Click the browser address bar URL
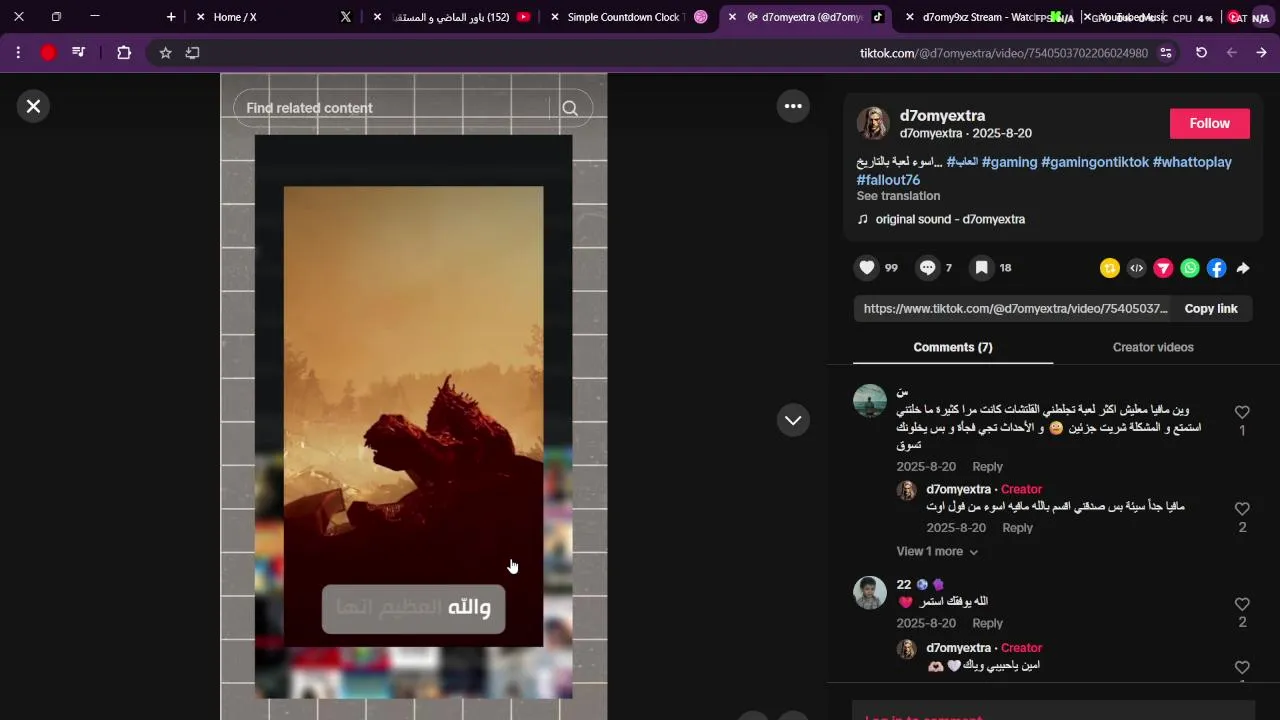1280x720 pixels. tap(1004, 53)
